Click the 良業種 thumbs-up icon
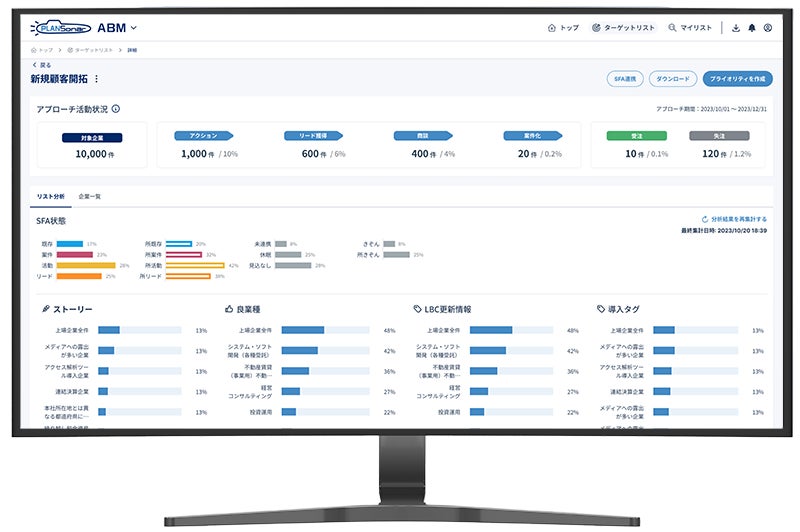Viewport: 800px width, 532px height. (229, 309)
